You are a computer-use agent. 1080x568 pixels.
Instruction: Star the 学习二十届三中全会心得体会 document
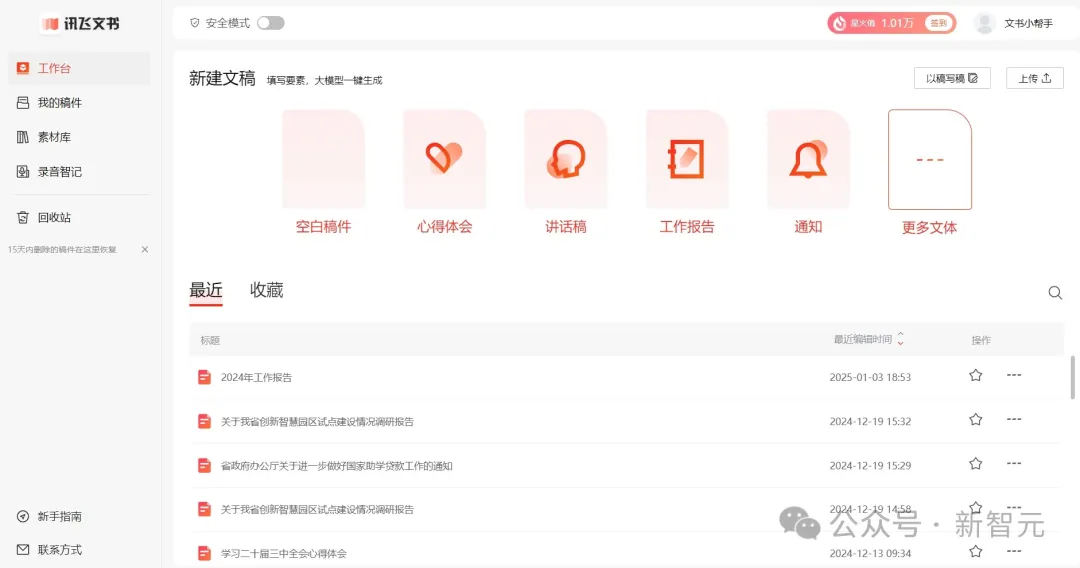[975, 551]
